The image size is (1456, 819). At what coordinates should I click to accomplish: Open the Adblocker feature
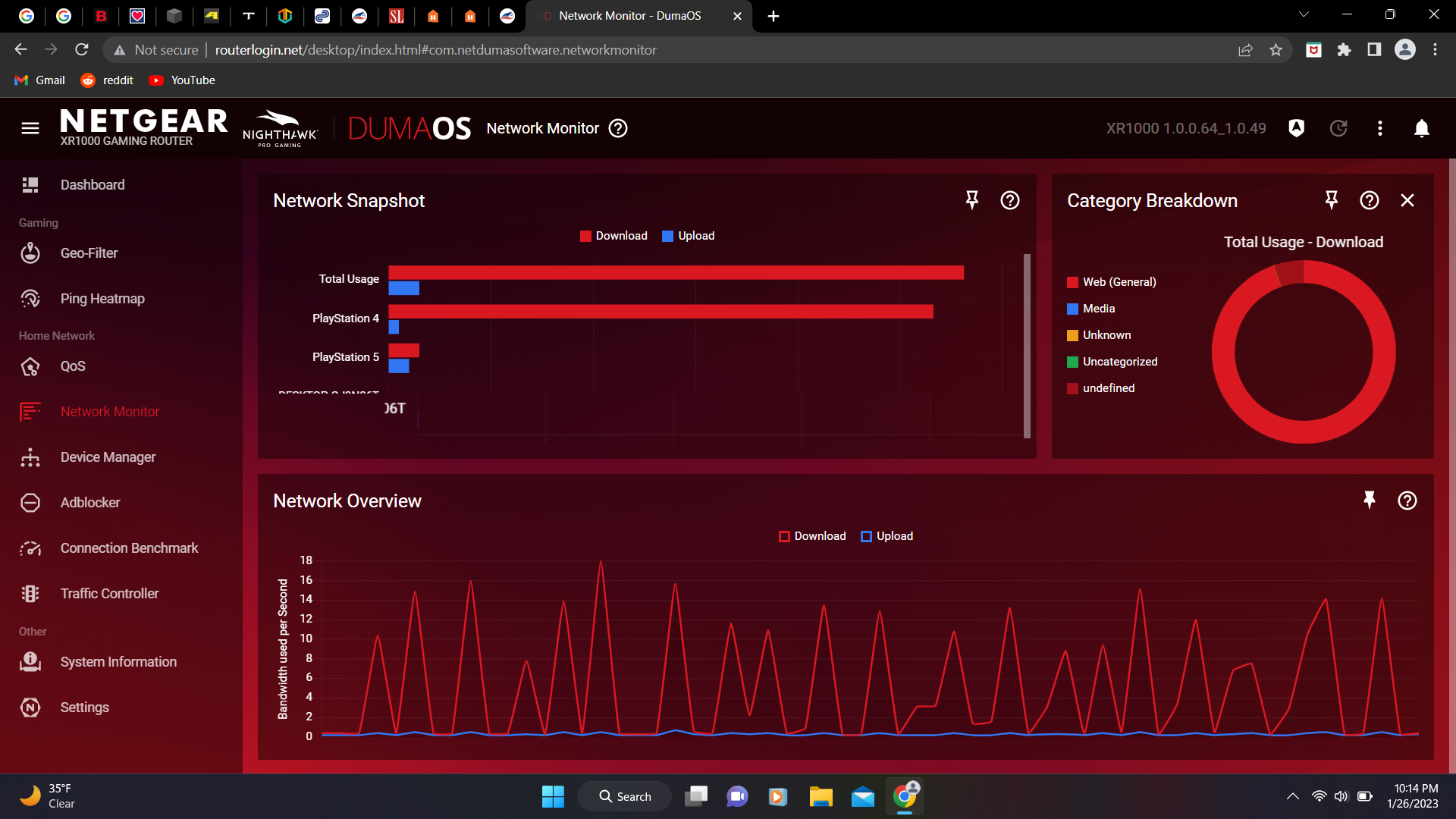point(89,502)
